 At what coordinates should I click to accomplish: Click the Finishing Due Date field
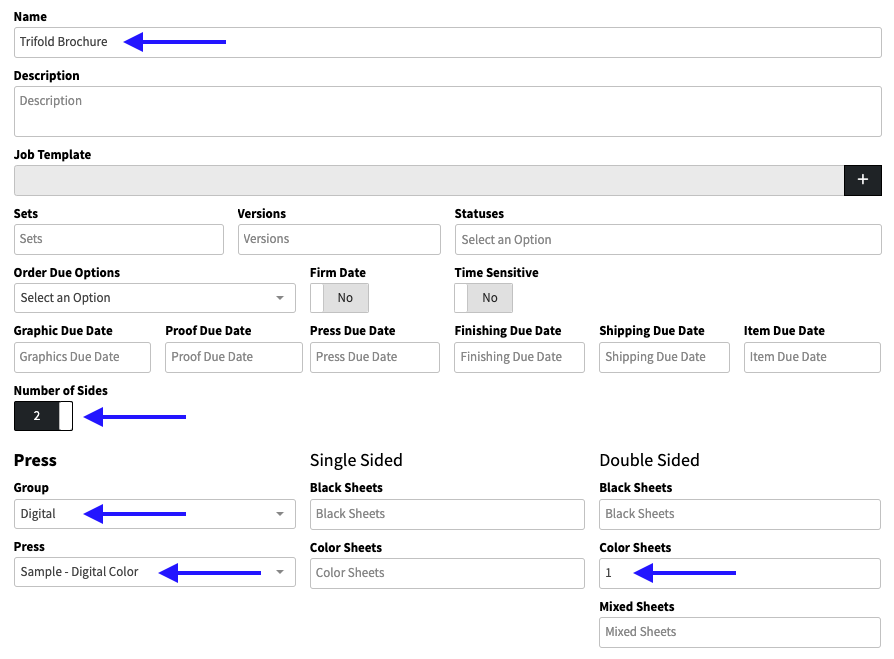point(519,357)
